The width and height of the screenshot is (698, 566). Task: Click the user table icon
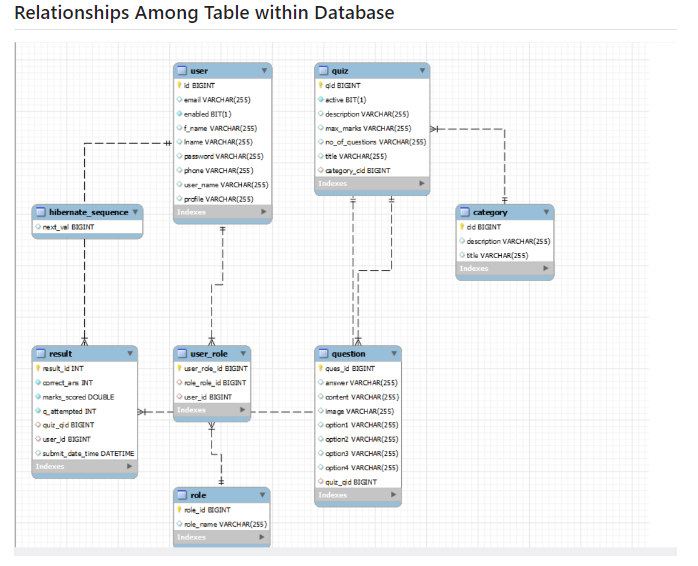[x=182, y=70]
